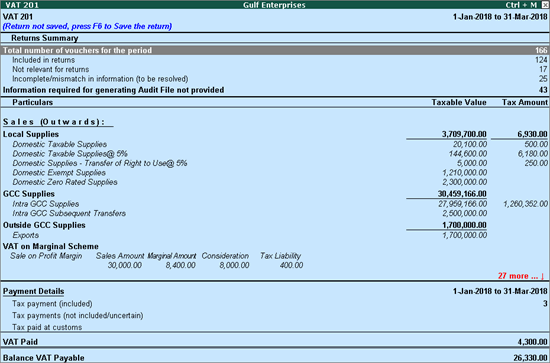Click the Sales Amount value 30,000.00
This screenshot has height=363, width=550.
(125, 265)
